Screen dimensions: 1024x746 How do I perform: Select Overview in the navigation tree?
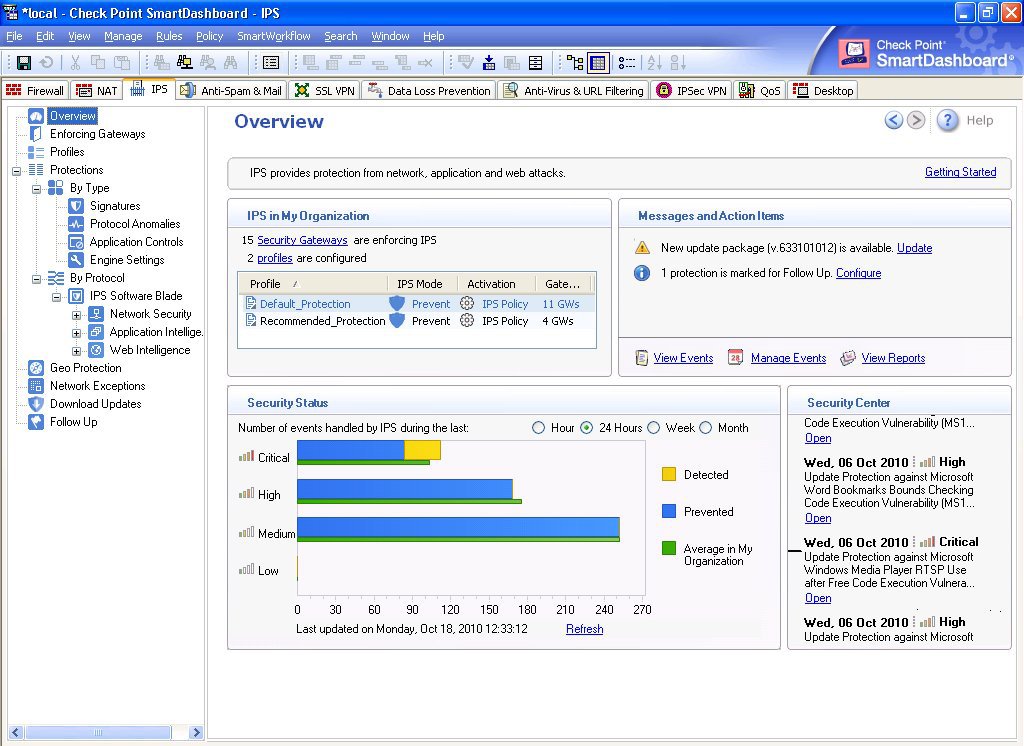point(72,116)
